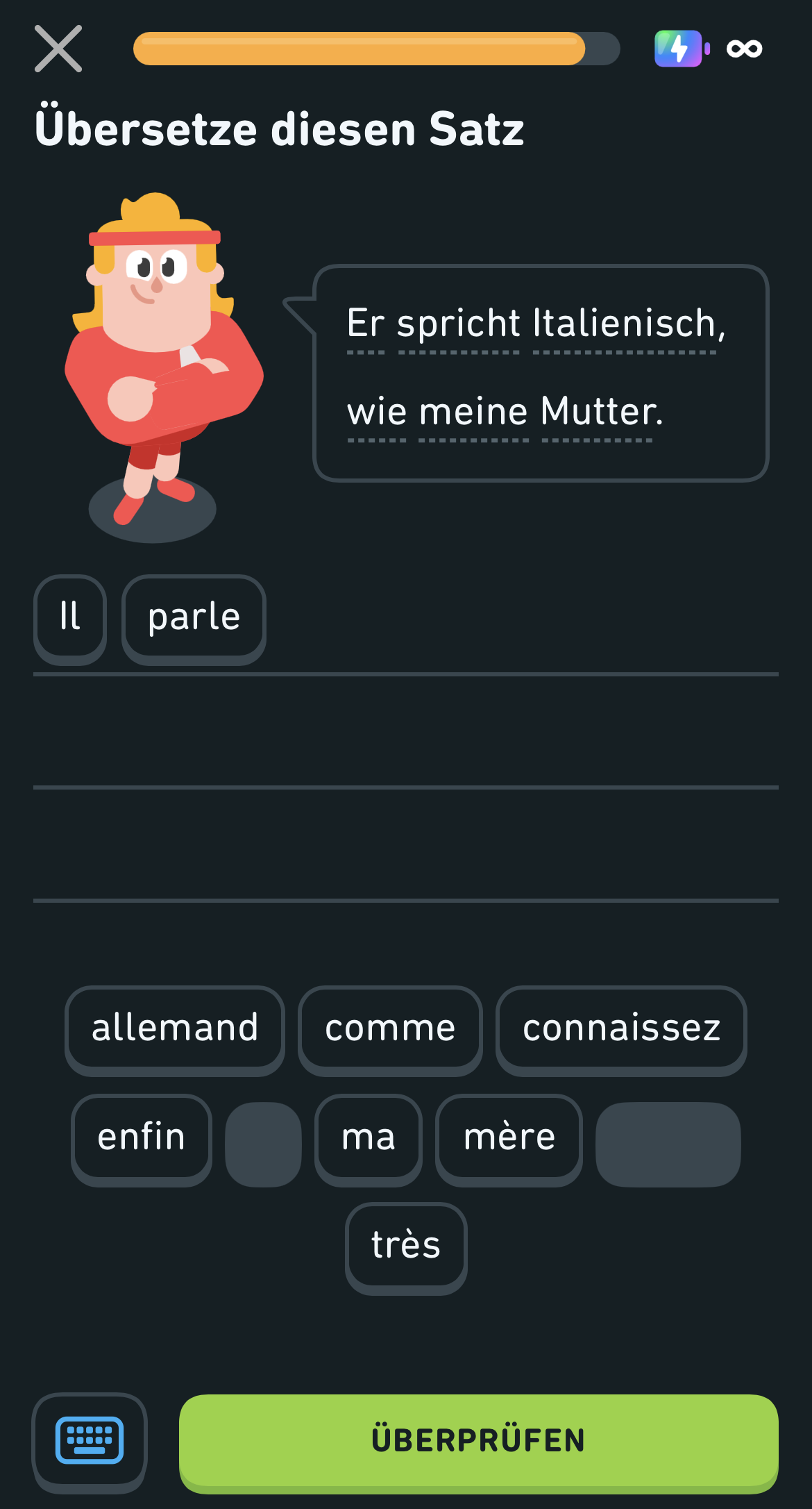Close the lesson with the X icon
The height and width of the screenshot is (1509, 812).
(58, 49)
